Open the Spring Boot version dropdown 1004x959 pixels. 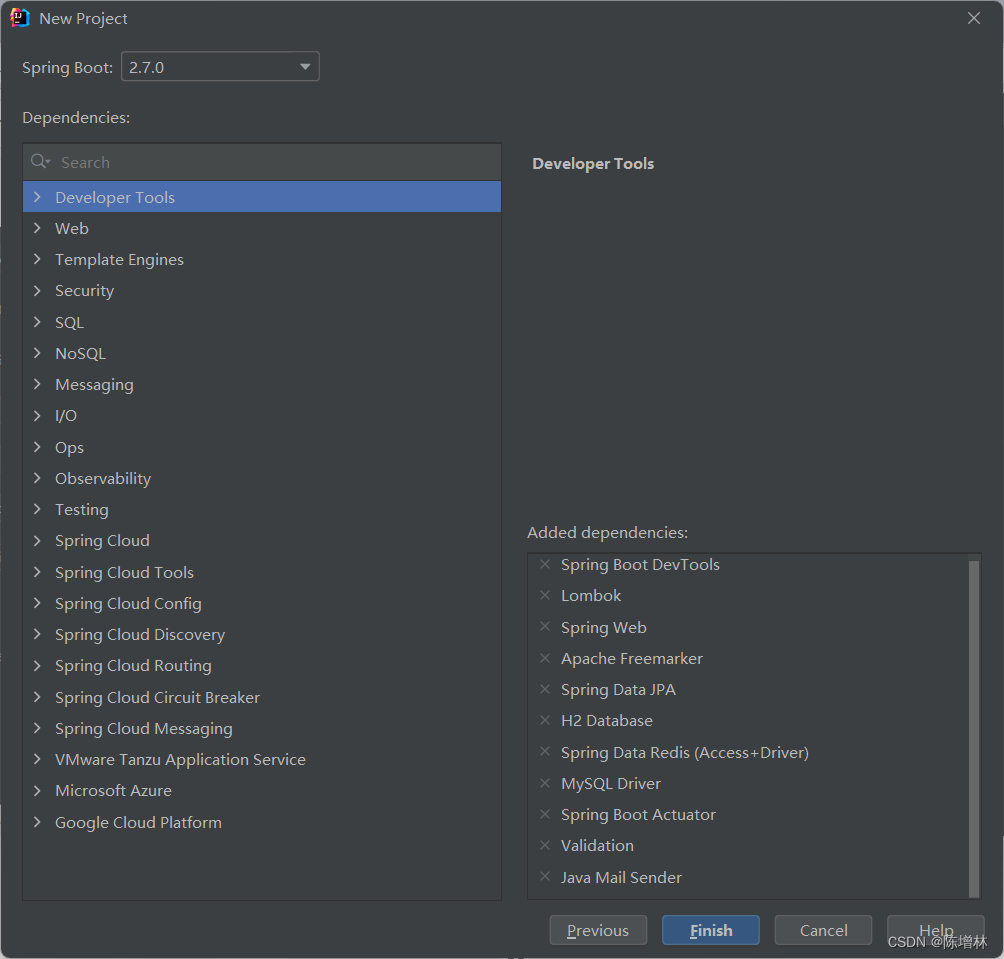(220, 67)
